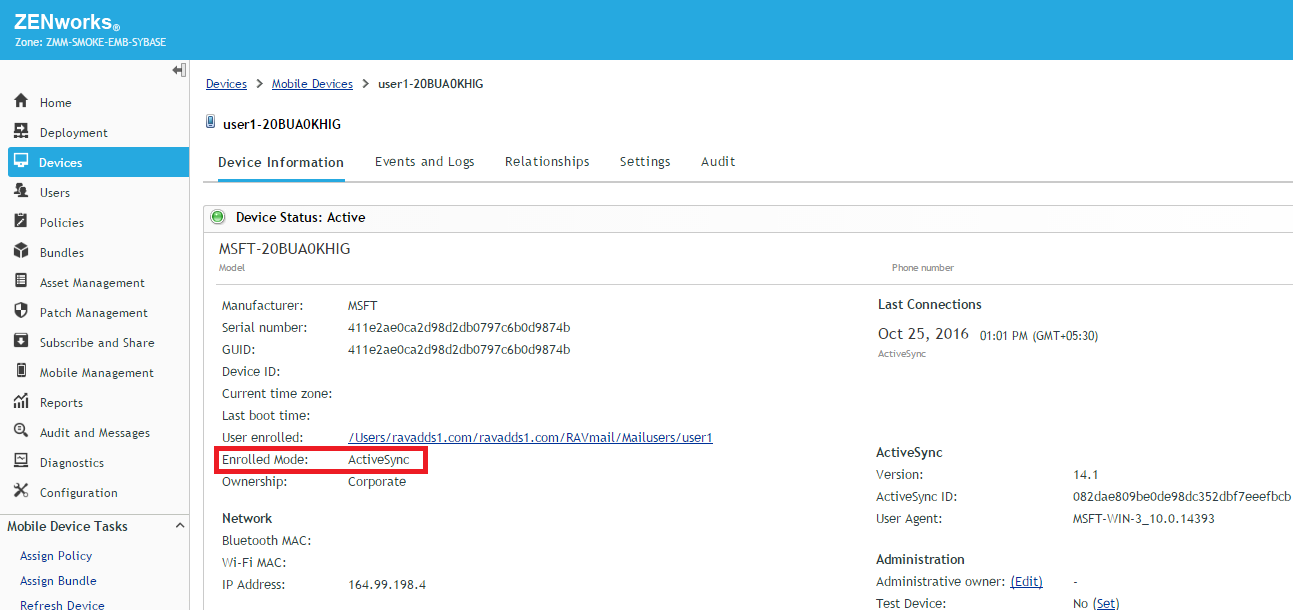The height and width of the screenshot is (610, 1293).
Task: Open Home in the navigation menu
Action: (56, 103)
